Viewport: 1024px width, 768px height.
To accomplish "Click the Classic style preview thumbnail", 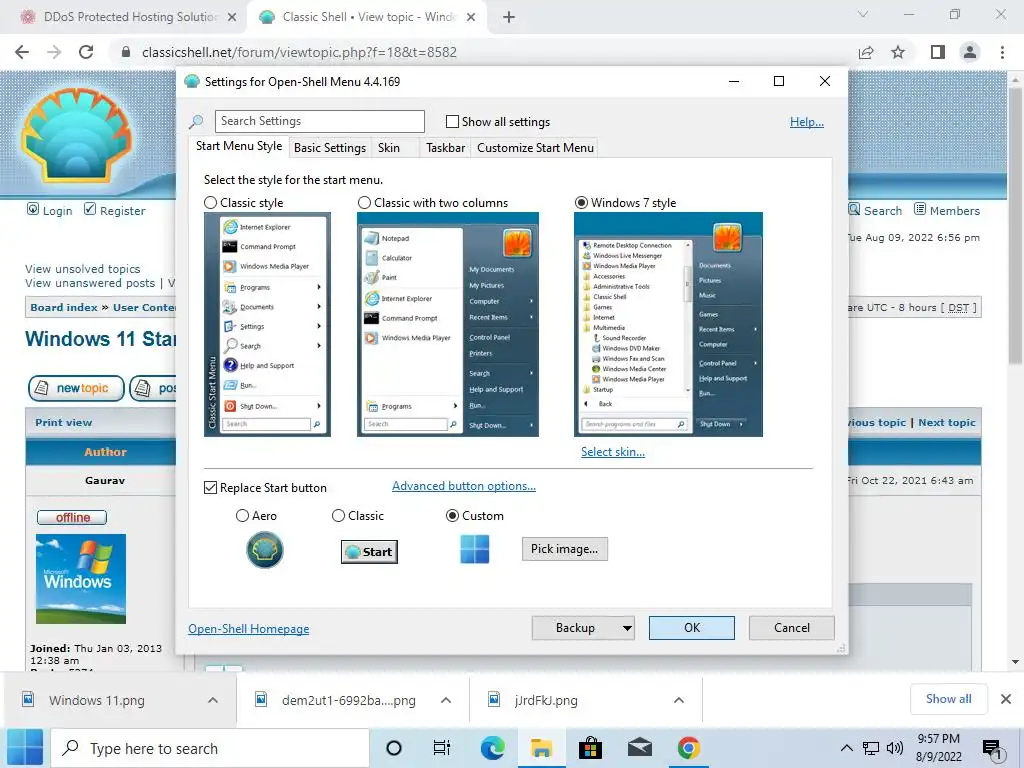I will click(267, 325).
